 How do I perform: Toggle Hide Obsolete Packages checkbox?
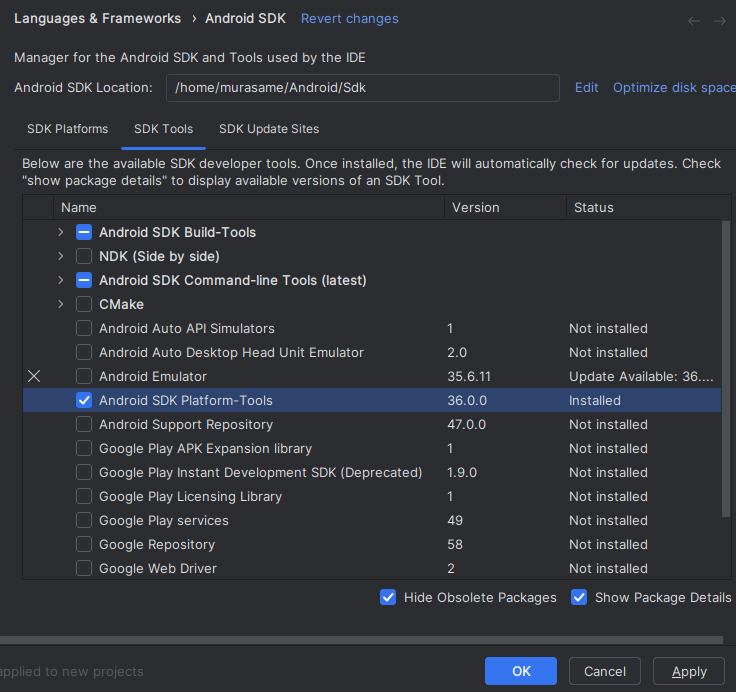[x=388, y=597]
